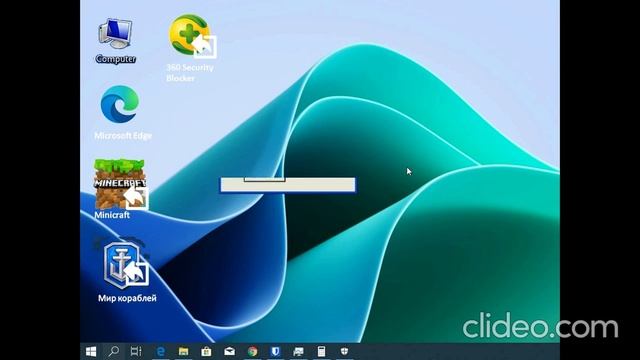This screenshot has width=640, height=360.
Task: Open Task View in the taskbar
Action: click(136, 351)
